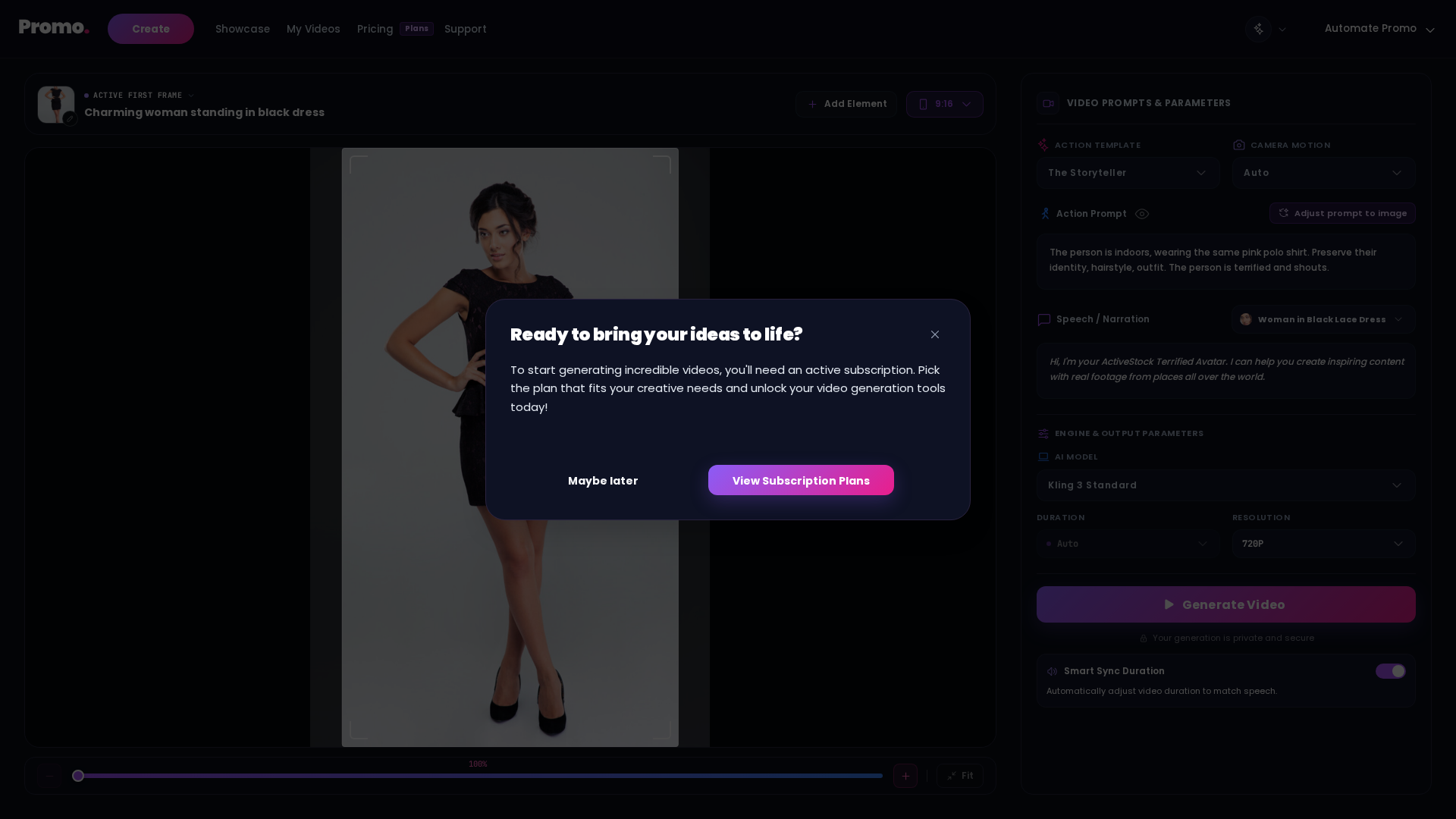Click title Charming woman standing in black dress

pyautogui.click(x=204, y=112)
